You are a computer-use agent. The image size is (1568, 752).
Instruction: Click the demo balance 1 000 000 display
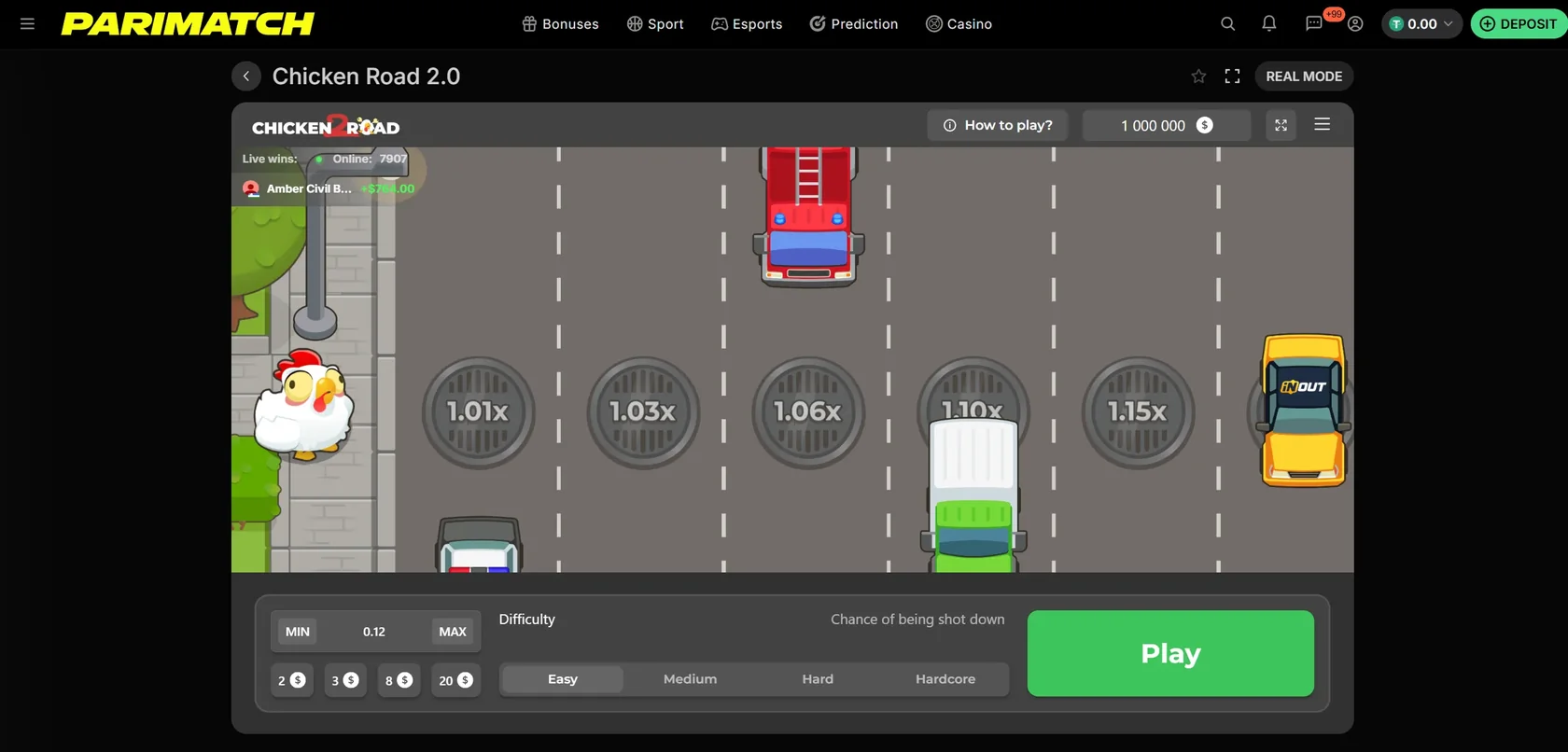coord(1167,125)
